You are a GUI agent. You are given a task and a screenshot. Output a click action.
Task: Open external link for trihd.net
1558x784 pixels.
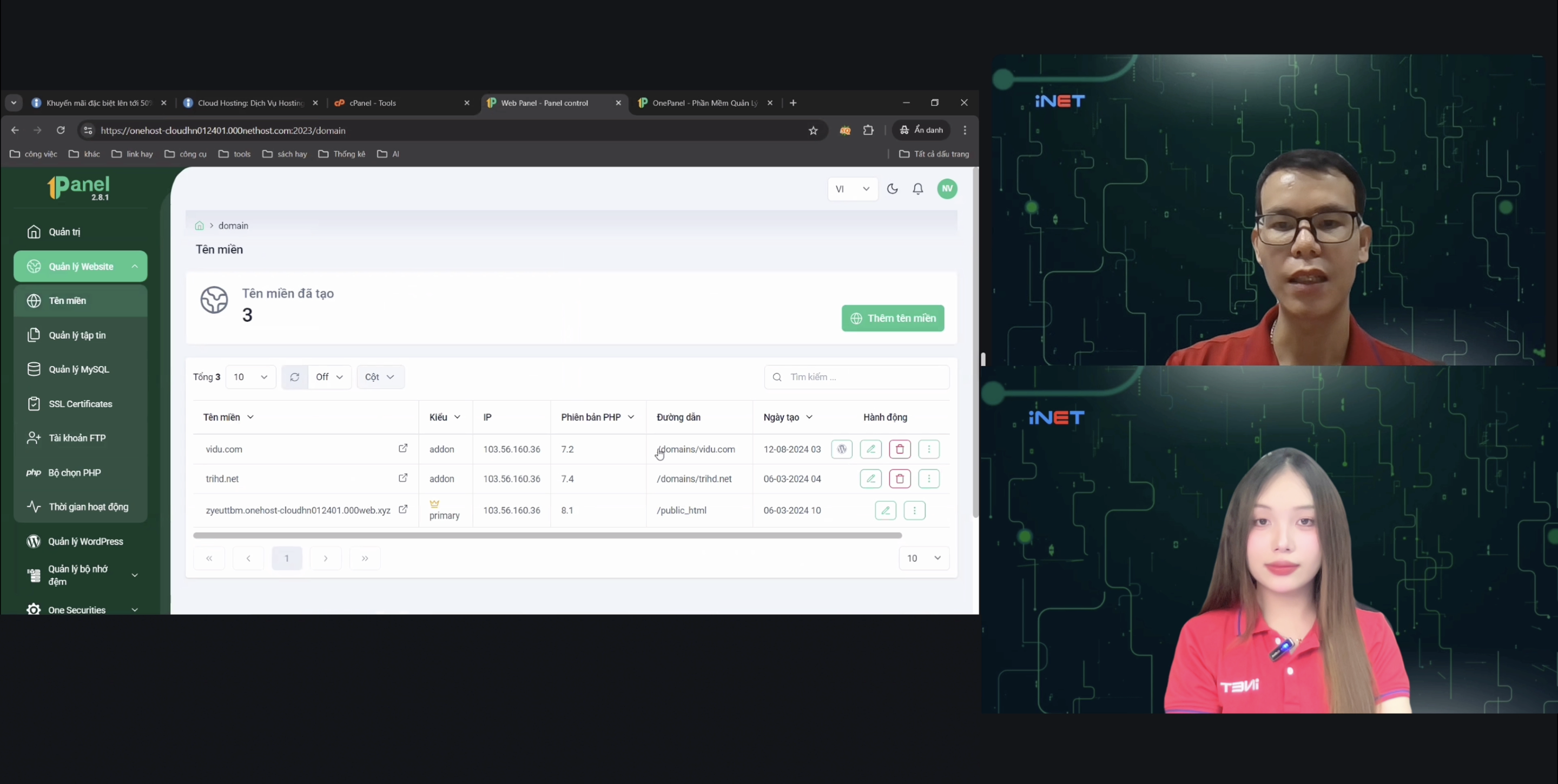tap(403, 478)
